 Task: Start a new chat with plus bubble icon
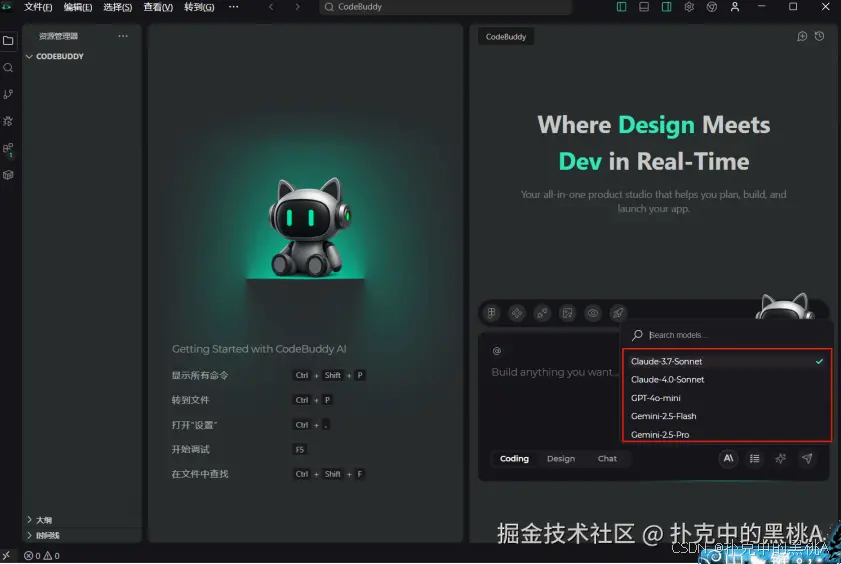tap(802, 36)
